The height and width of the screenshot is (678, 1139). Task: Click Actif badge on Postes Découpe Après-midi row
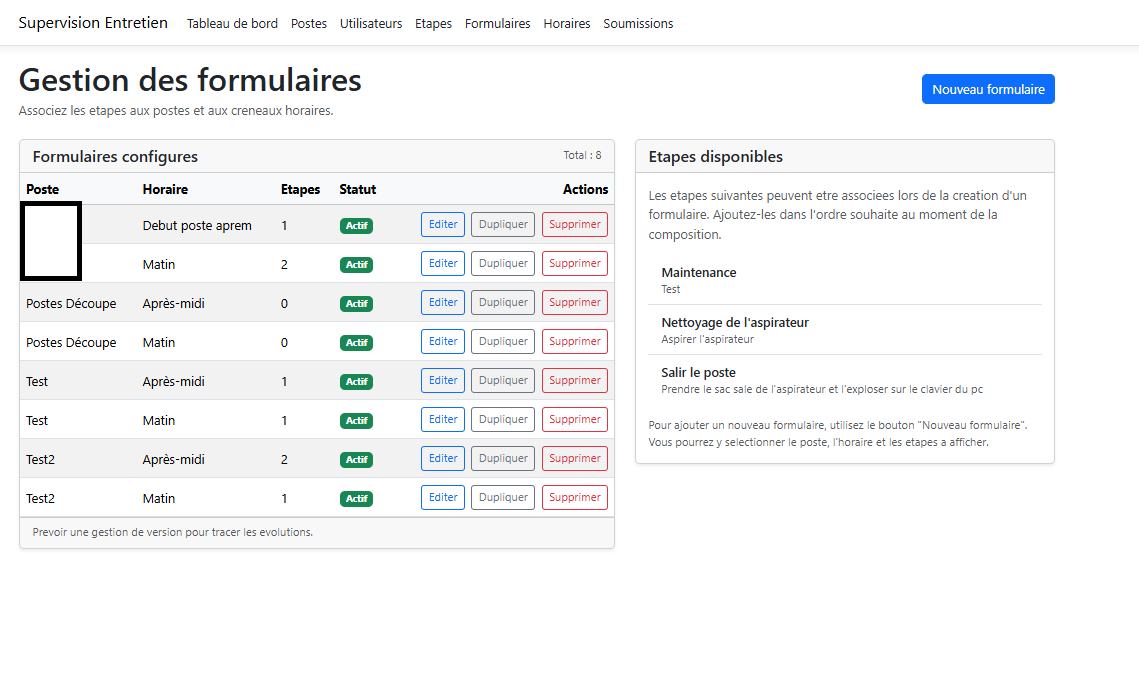[x=356, y=304]
